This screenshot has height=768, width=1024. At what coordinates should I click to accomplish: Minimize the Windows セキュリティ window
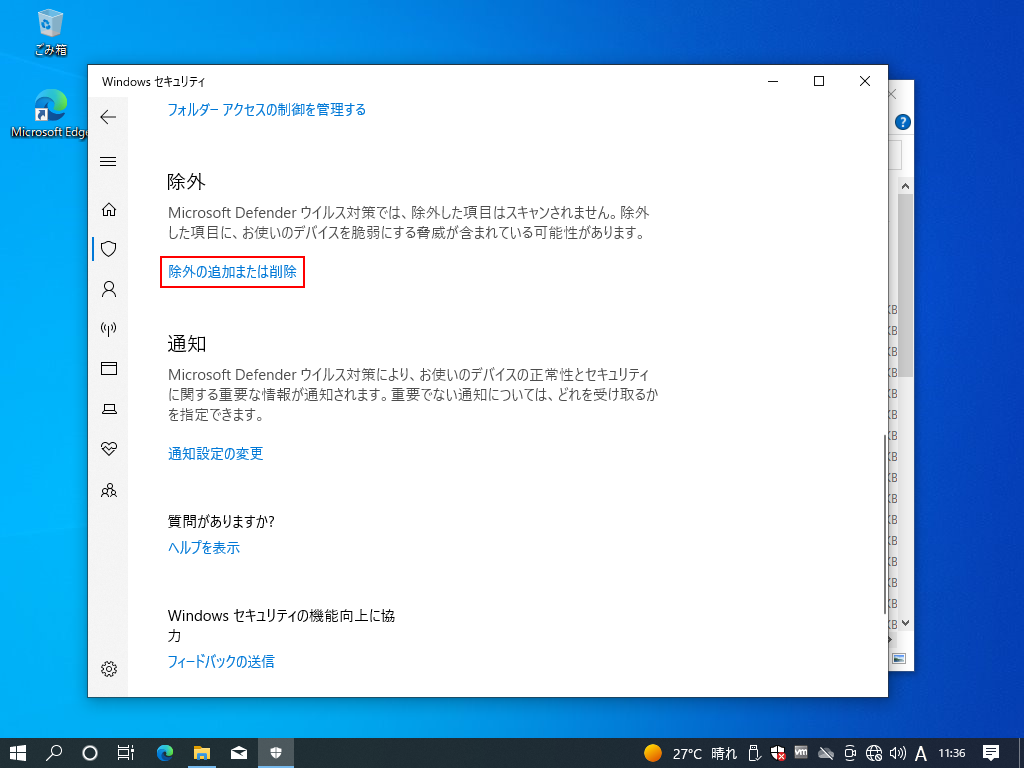(x=773, y=81)
